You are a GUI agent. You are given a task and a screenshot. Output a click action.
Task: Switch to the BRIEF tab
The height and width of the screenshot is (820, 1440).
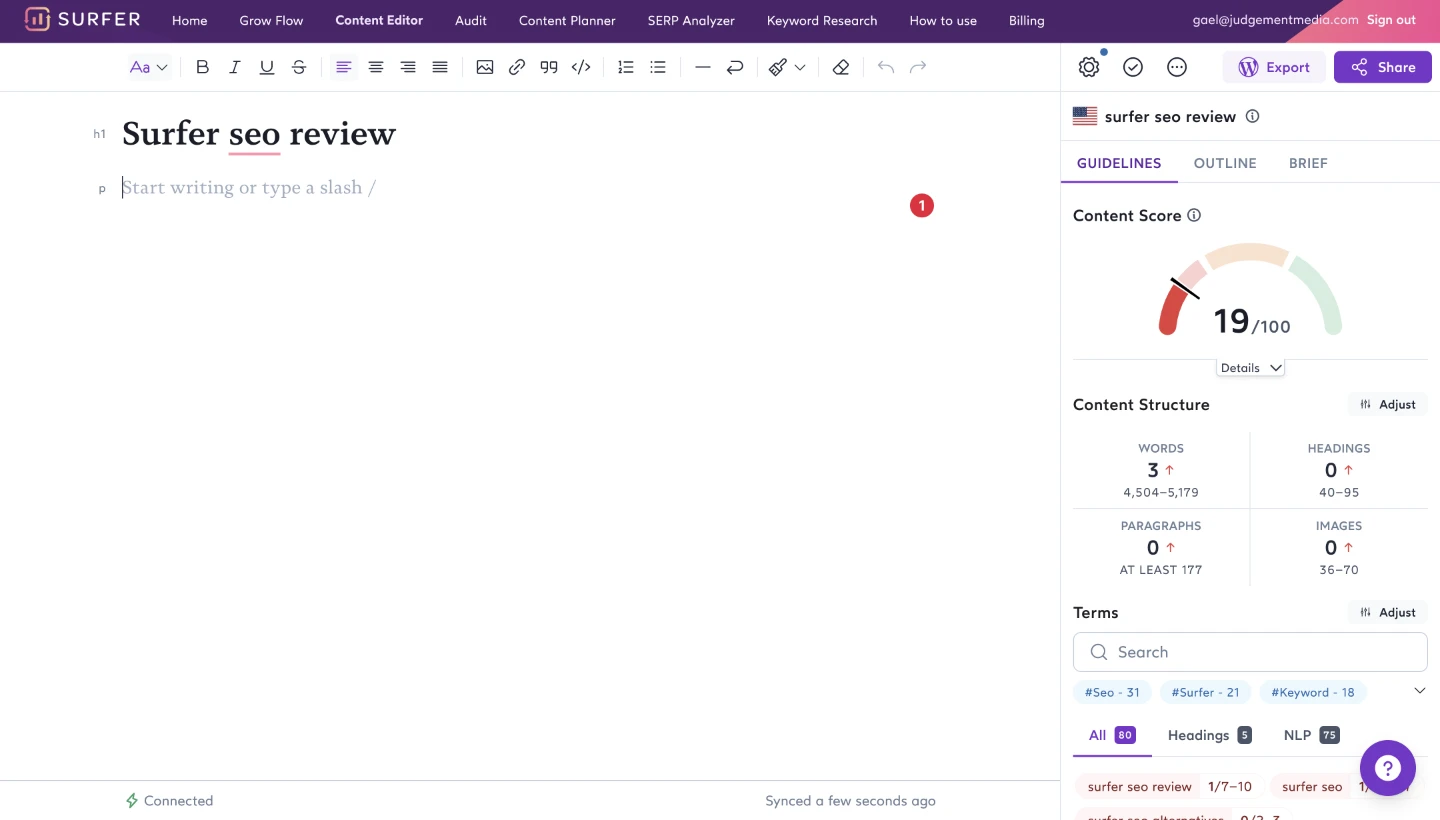[1308, 163]
